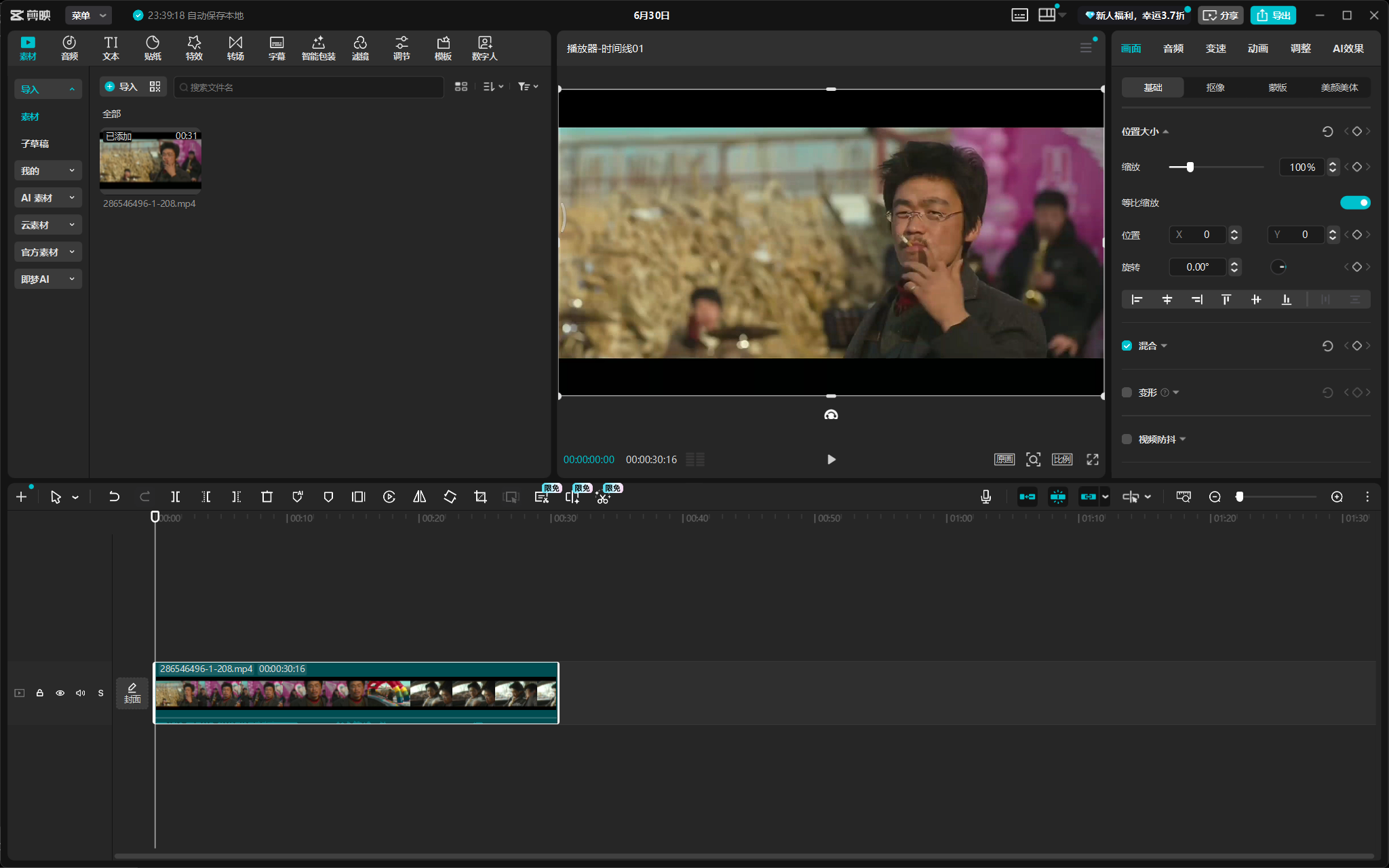Hide the video track with the eye icon
This screenshot has height=868, width=1389.
(x=60, y=693)
